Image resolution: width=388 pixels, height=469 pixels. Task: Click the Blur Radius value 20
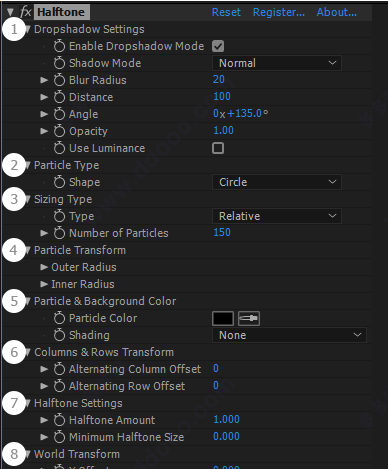[219, 79]
